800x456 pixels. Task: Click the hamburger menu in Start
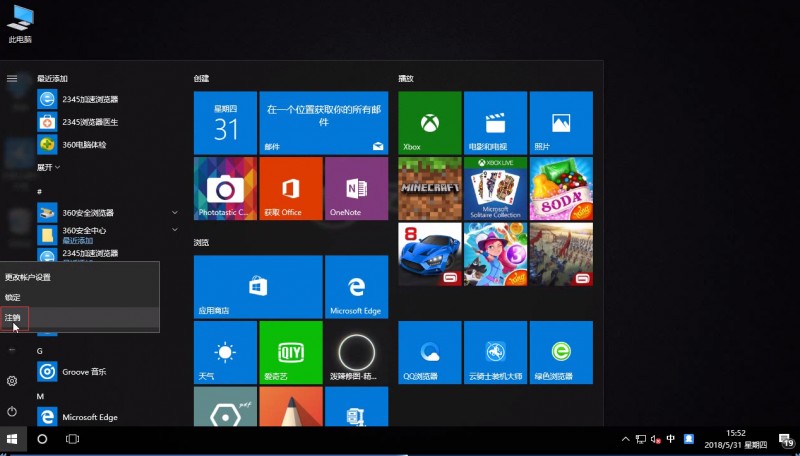coord(12,79)
